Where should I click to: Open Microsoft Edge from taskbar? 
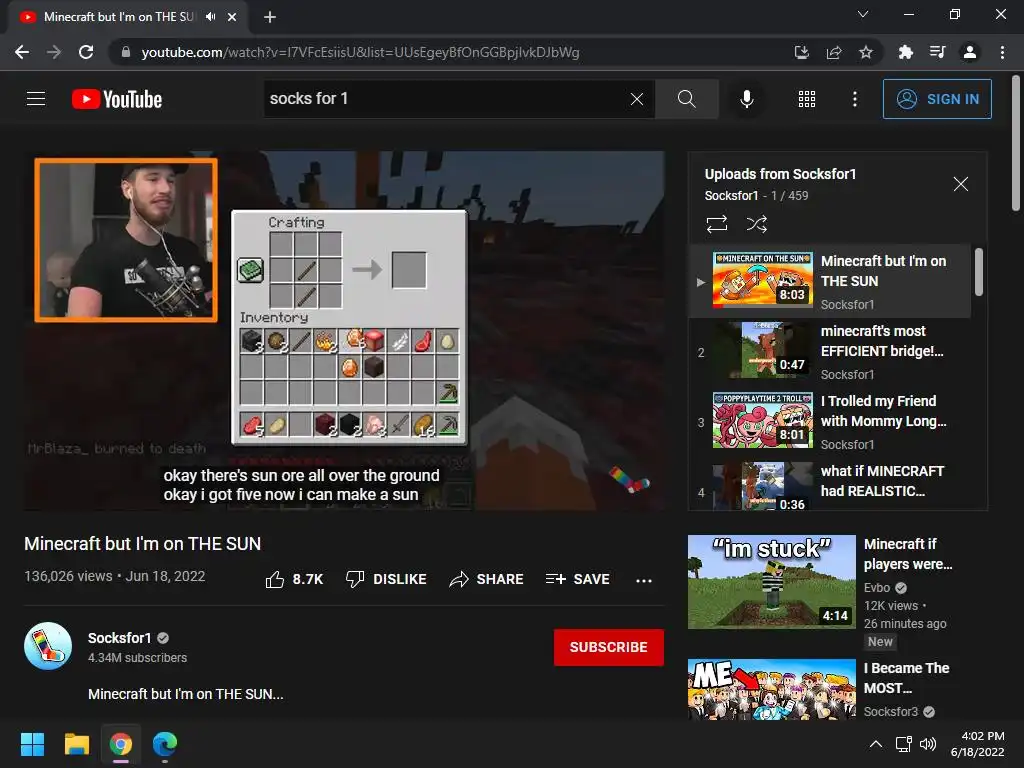click(x=165, y=744)
